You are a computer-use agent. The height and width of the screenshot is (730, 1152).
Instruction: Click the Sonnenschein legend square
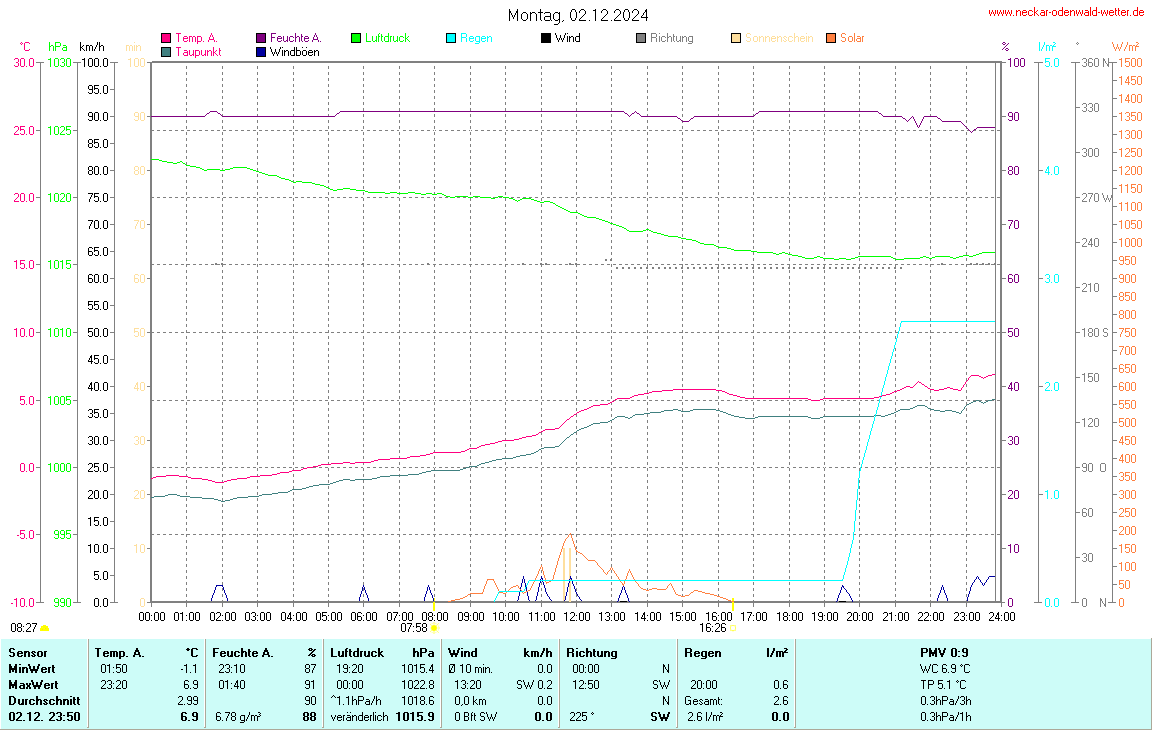(736, 38)
